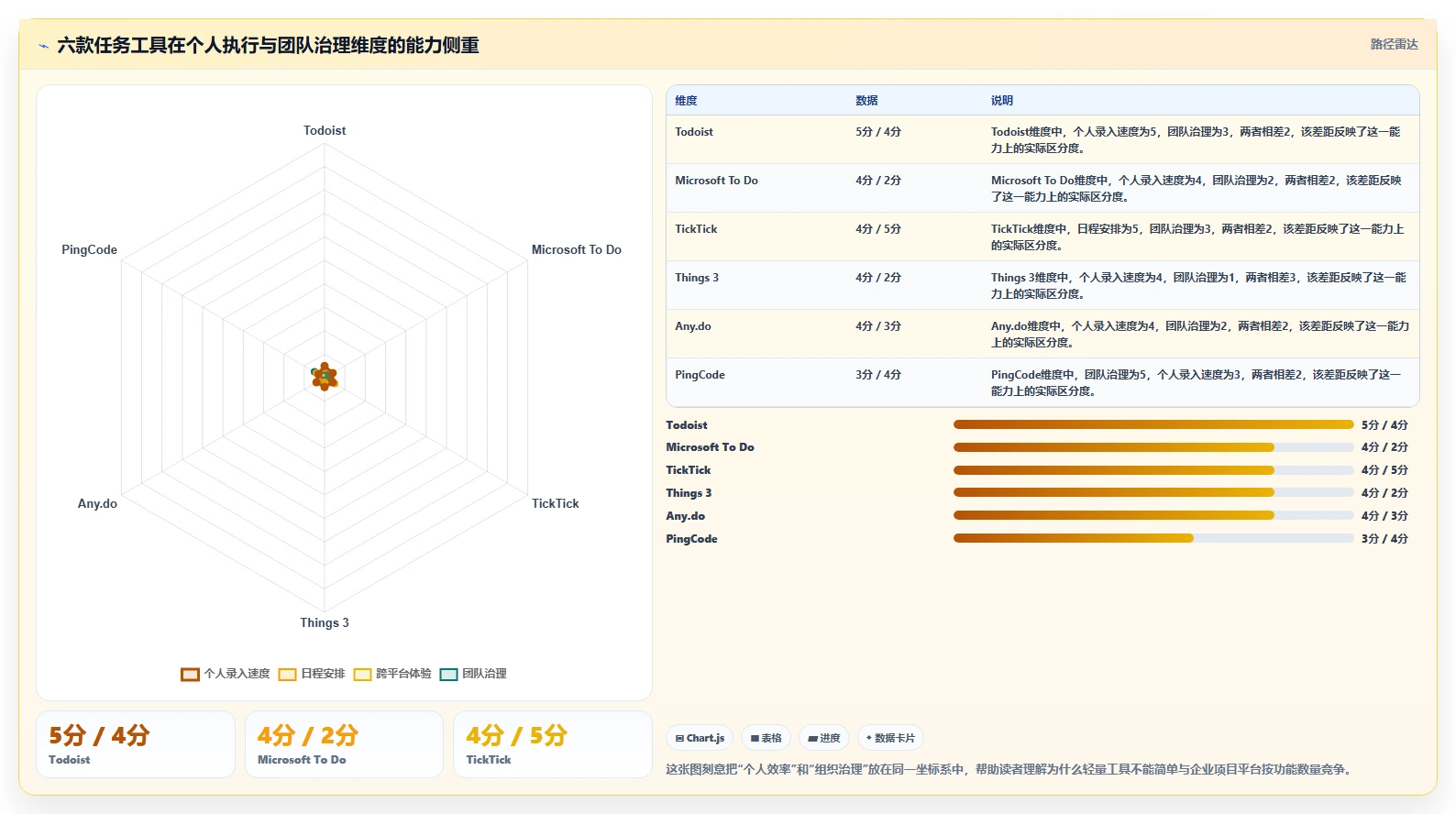Click the Any.do axis label on the radar

pos(97,503)
